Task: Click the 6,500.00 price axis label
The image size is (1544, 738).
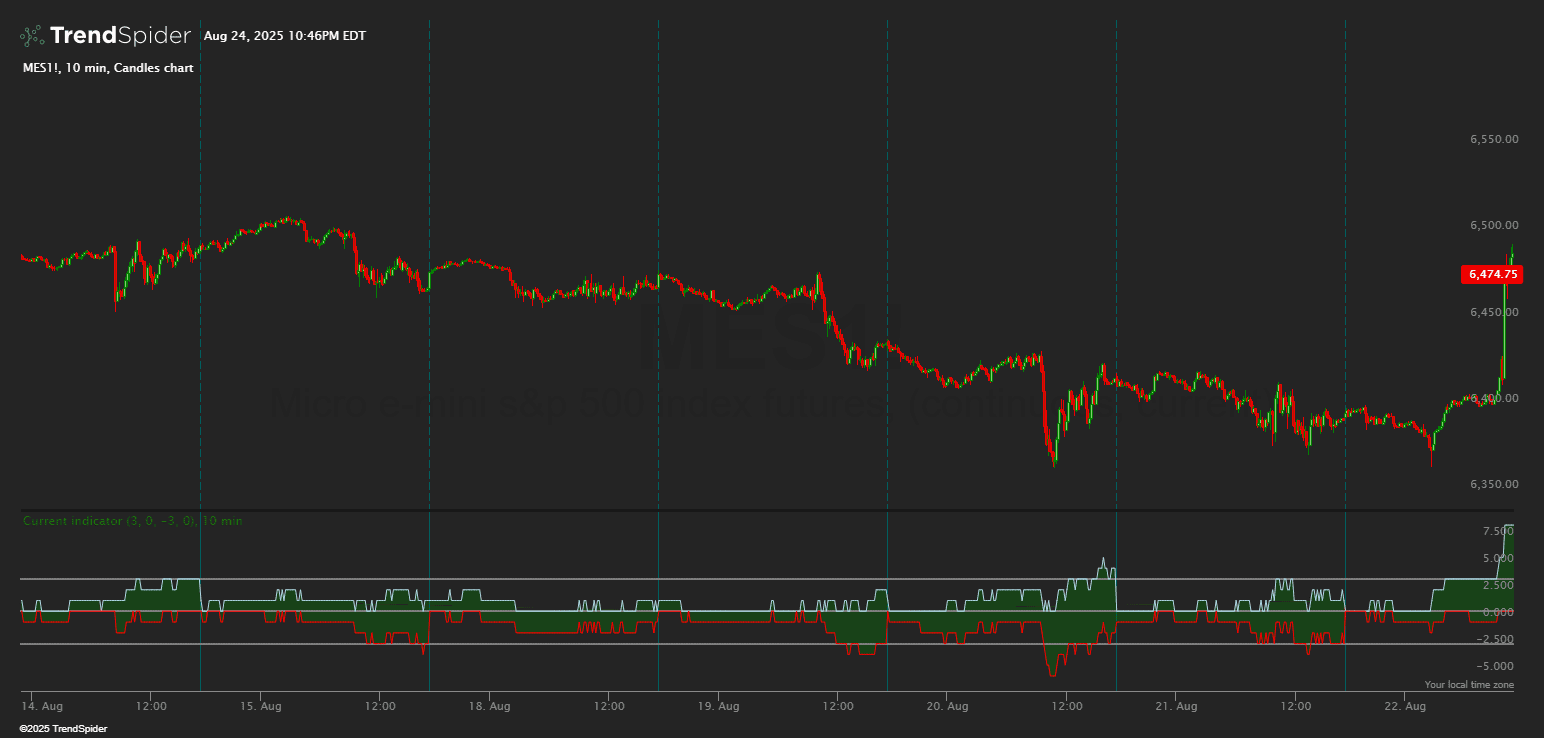Action: 1494,226
